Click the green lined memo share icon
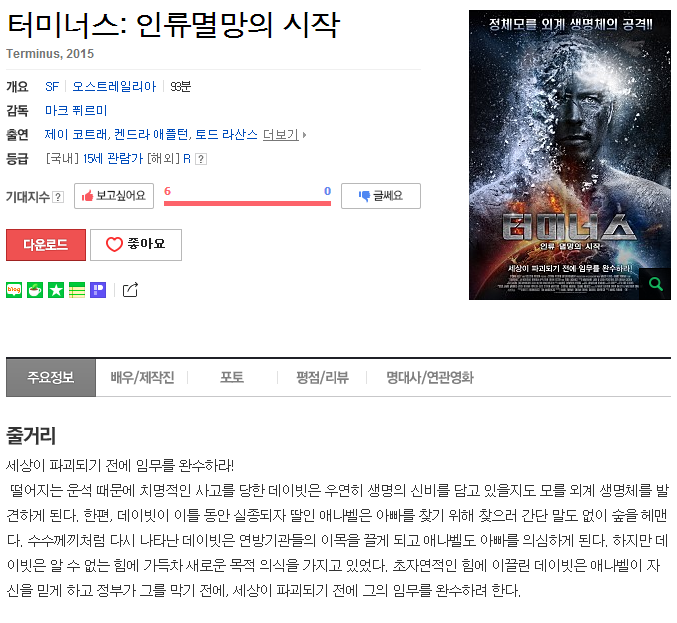Viewport: 677px width, 623px height. click(x=77, y=290)
